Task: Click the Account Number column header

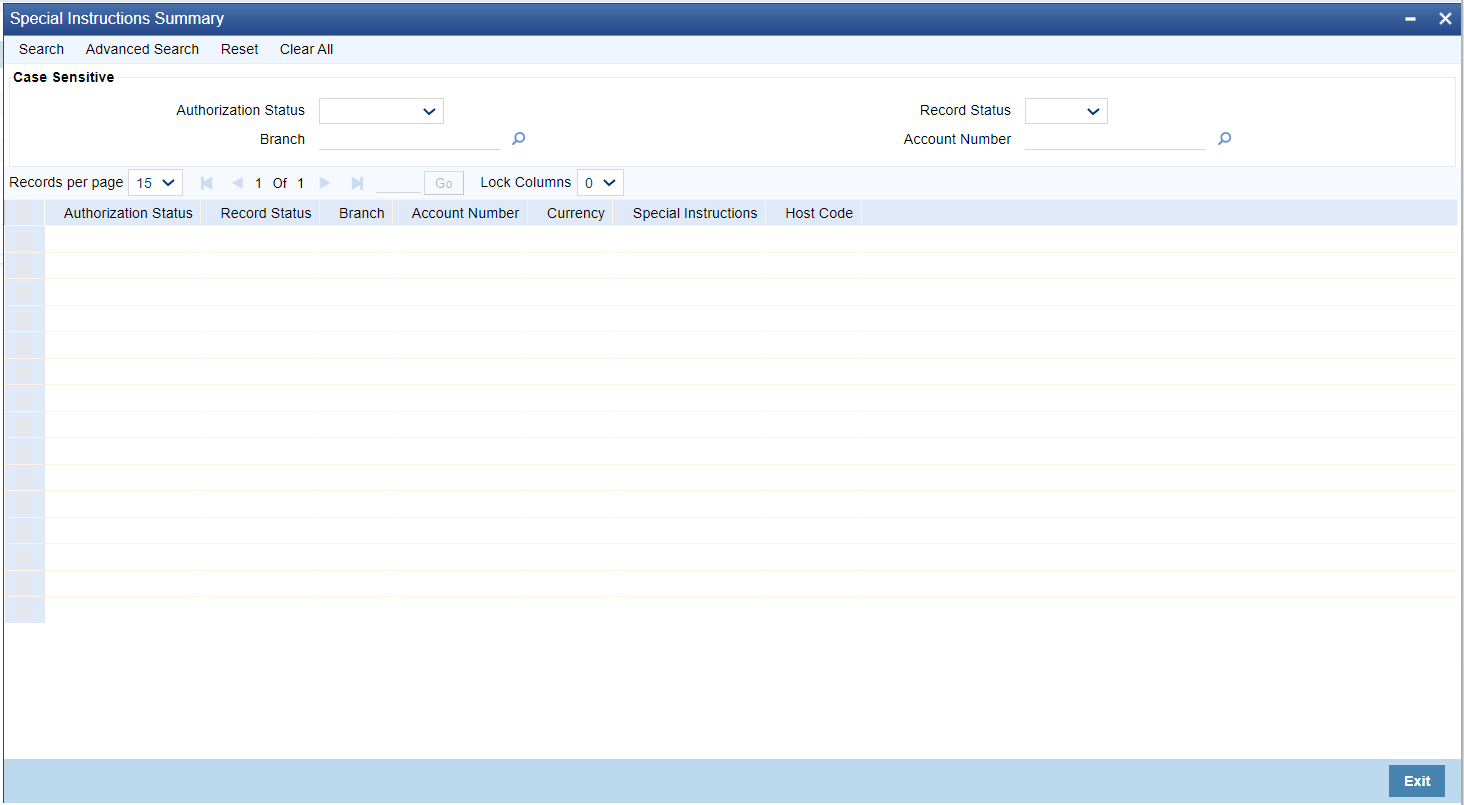Action: (x=465, y=213)
